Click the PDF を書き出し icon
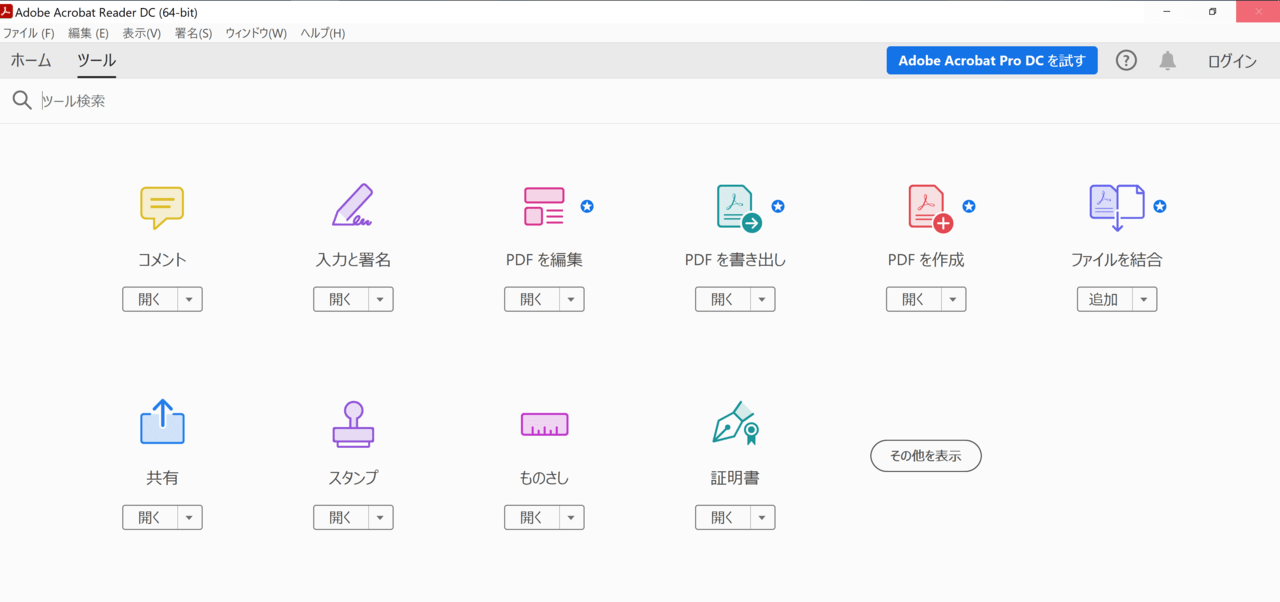This screenshot has height=602, width=1280. click(x=739, y=208)
